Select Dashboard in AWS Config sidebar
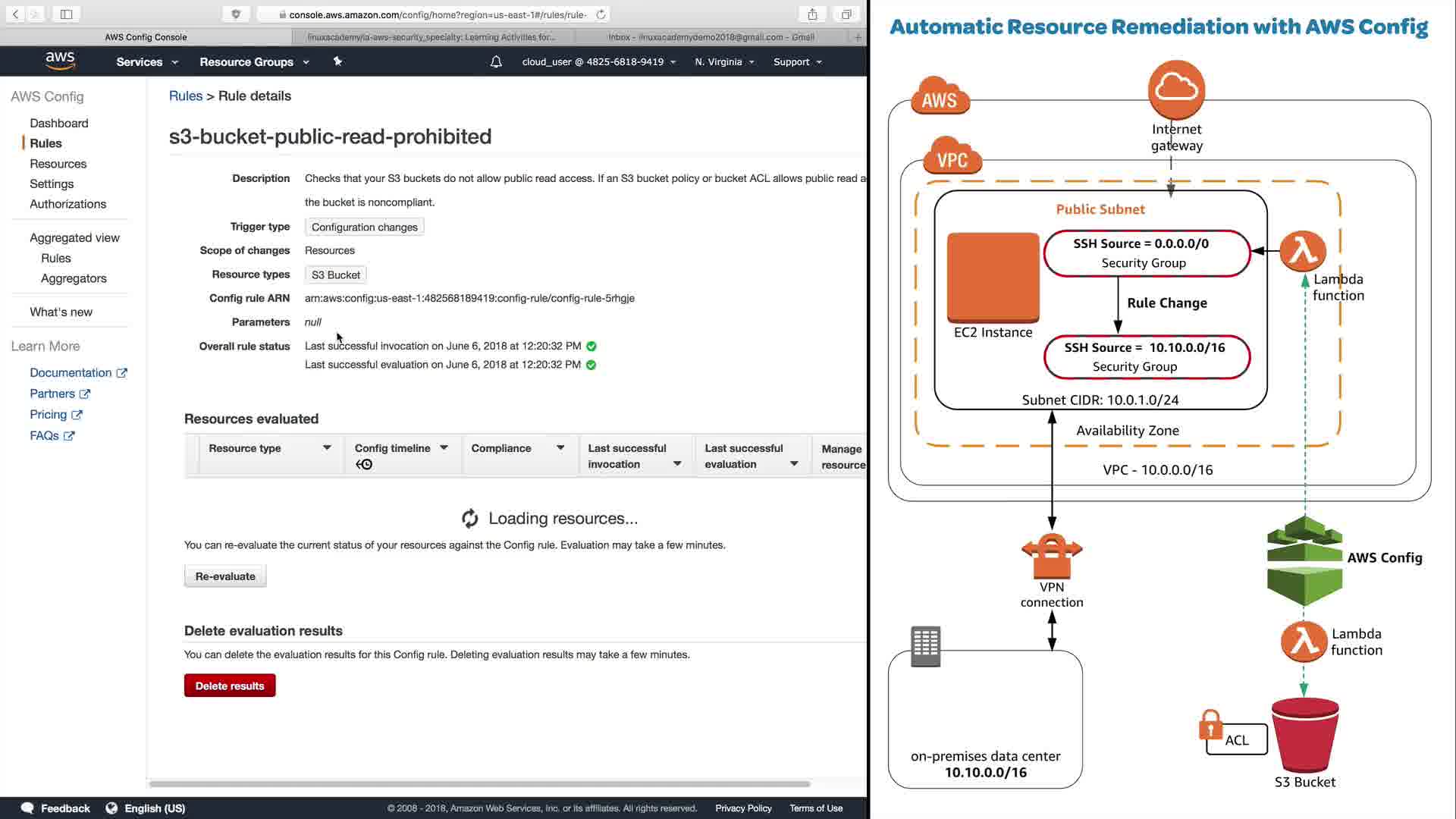 pyautogui.click(x=59, y=123)
